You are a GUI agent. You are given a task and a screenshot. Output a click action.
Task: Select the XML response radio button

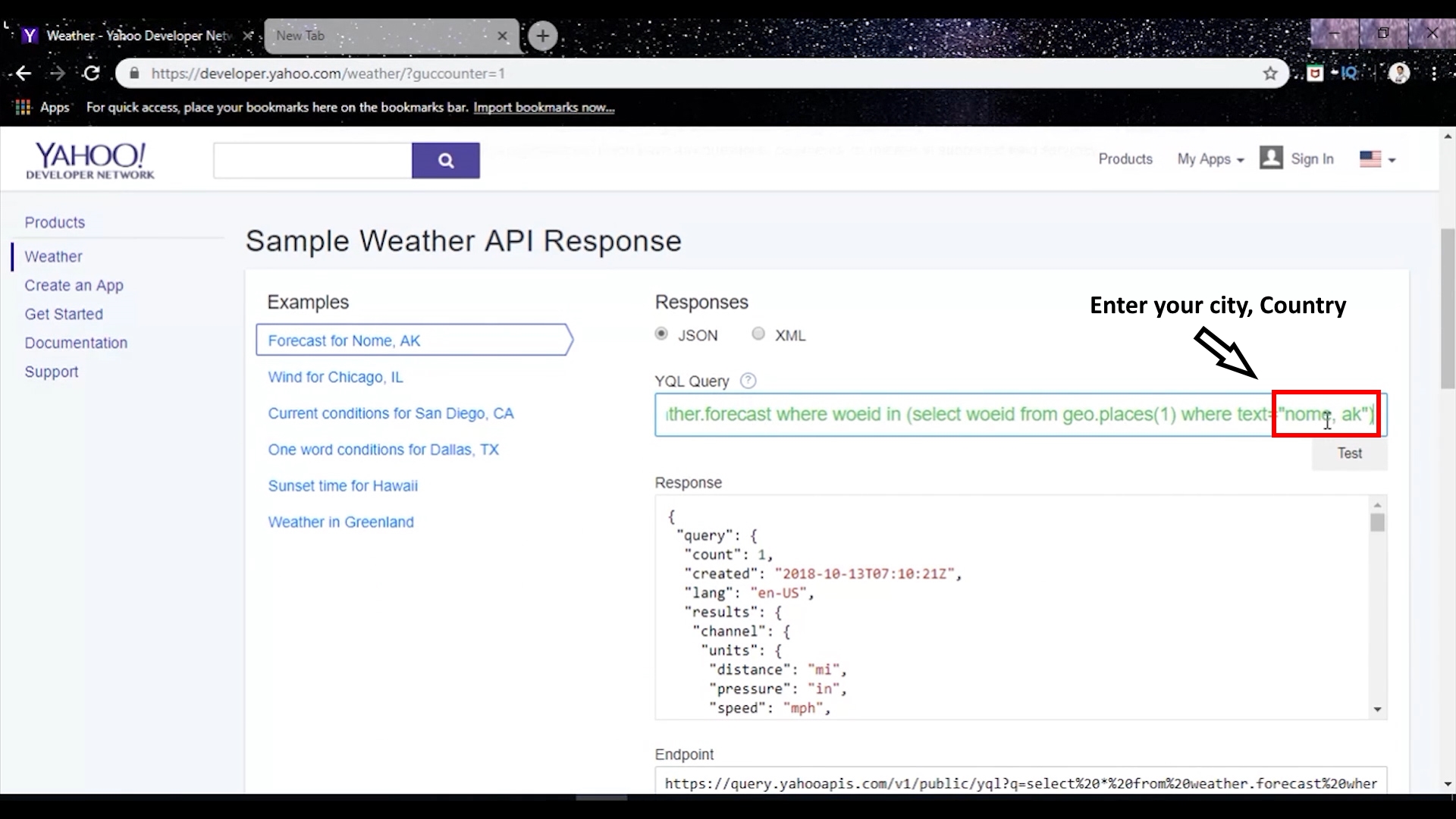pos(758,334)
